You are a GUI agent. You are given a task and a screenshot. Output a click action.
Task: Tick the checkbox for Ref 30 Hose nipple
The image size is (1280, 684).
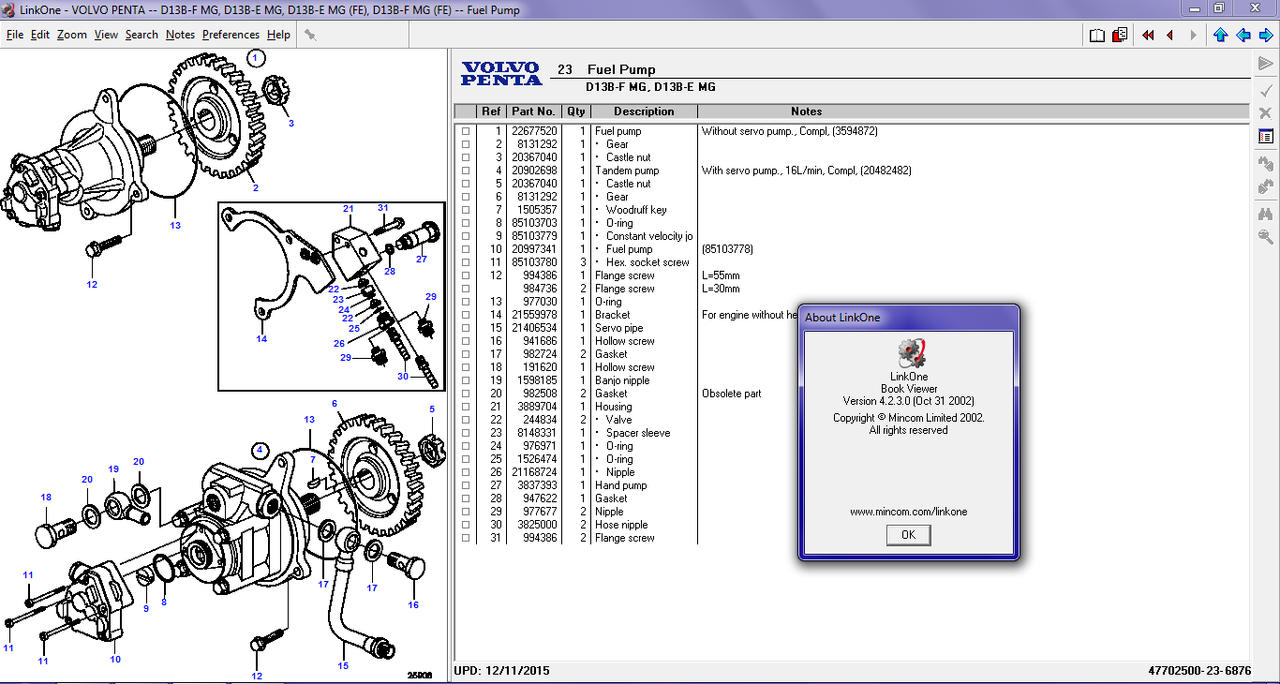coord(465,525)
